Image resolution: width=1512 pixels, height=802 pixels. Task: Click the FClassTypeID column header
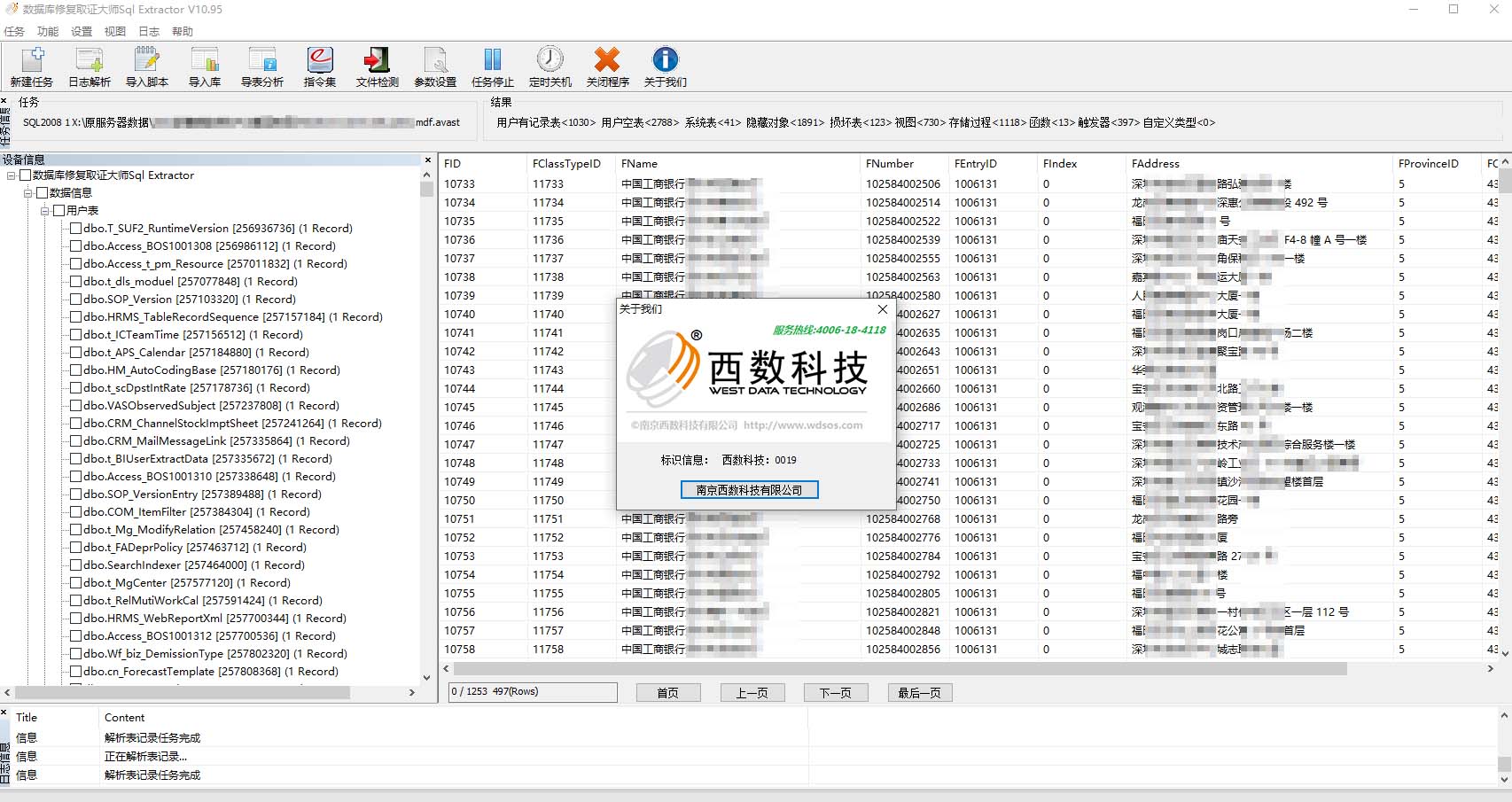tap(572, 164)
